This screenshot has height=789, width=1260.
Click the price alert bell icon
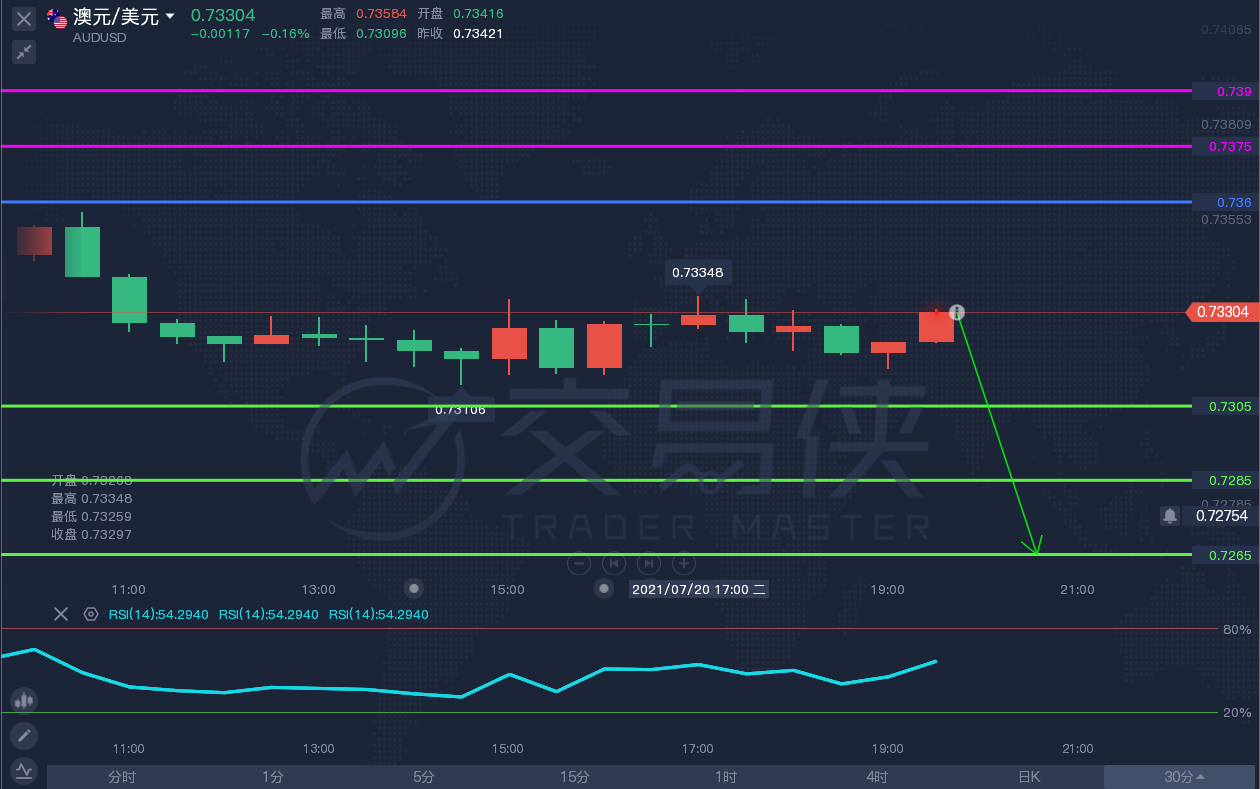point(1169,516)
